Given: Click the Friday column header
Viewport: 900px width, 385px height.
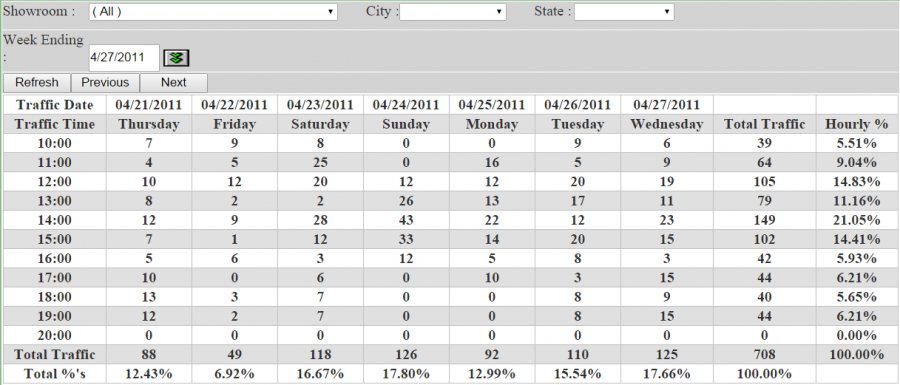Looking at the screenshot, I should point(234,124).
